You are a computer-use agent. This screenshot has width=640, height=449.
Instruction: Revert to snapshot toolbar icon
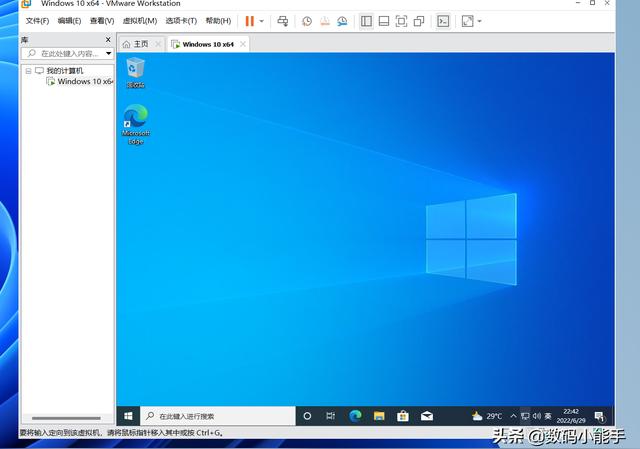click(x=325, y=21)
